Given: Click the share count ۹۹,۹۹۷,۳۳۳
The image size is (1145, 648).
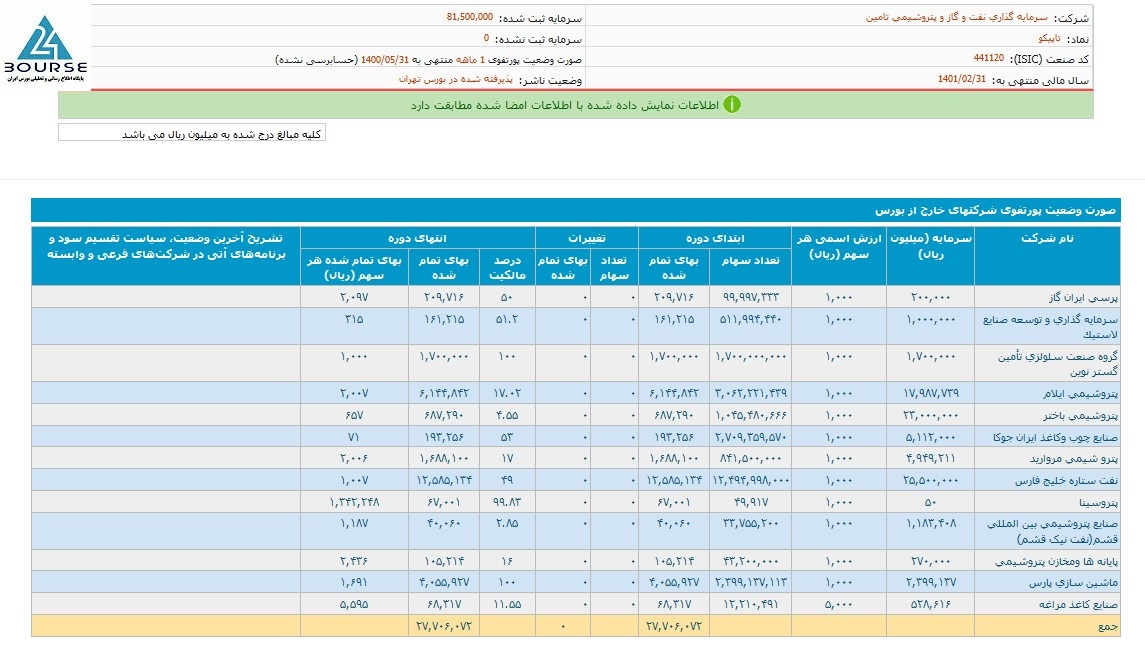Looking at the screenshot, I should [751, 297].
